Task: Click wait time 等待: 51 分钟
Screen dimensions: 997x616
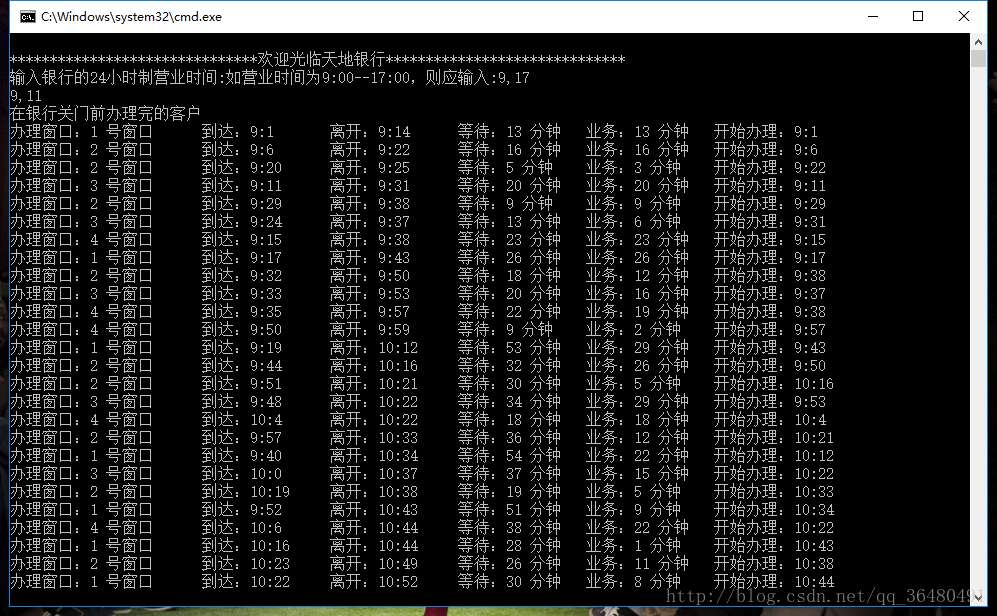Action: point(509,510)
